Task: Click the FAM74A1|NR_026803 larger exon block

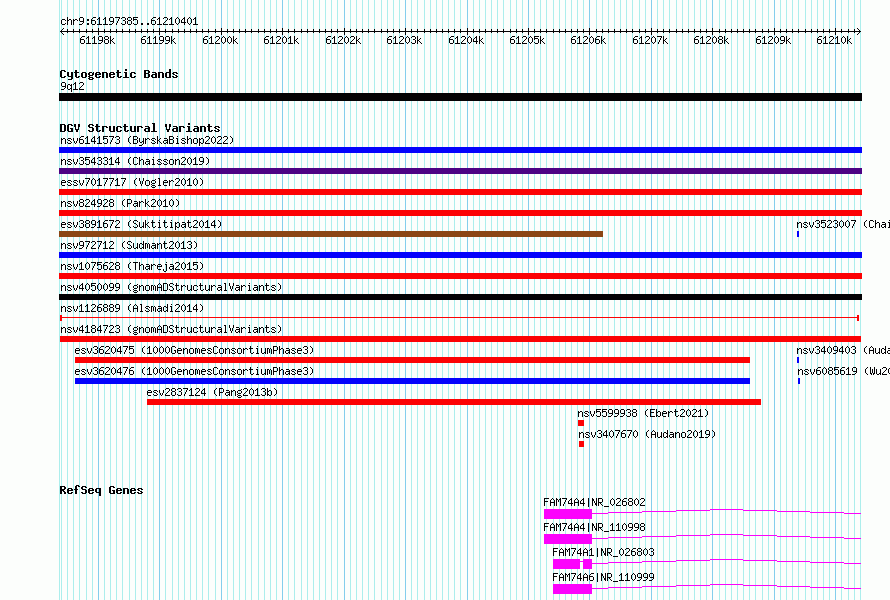Action: [566, 564]
